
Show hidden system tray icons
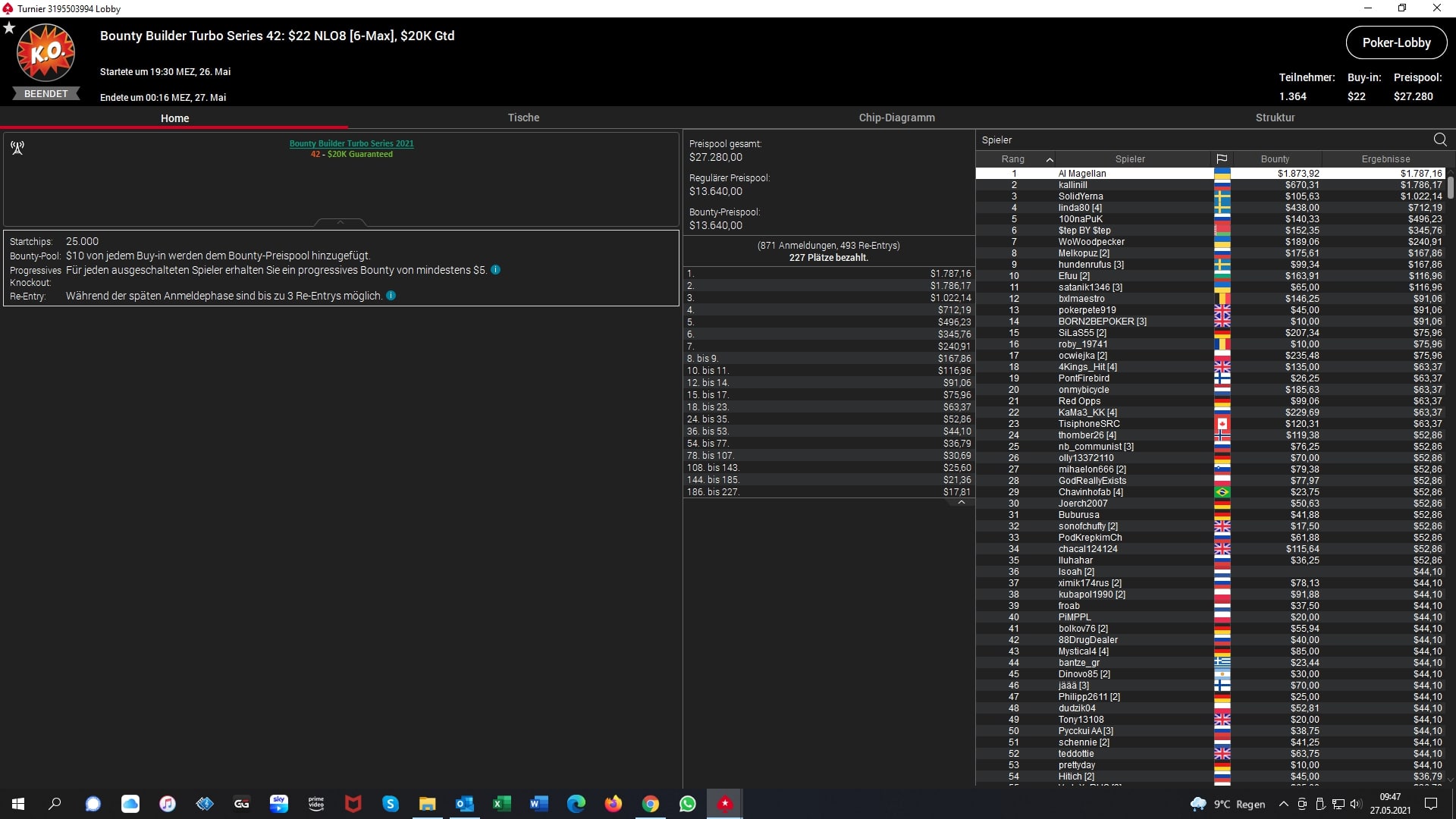(1283, 804)
